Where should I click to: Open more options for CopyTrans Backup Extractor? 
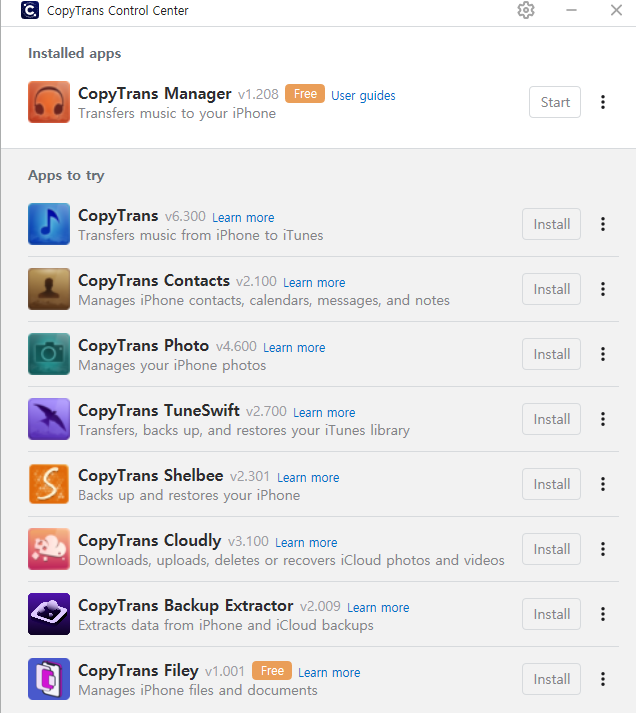603,614
